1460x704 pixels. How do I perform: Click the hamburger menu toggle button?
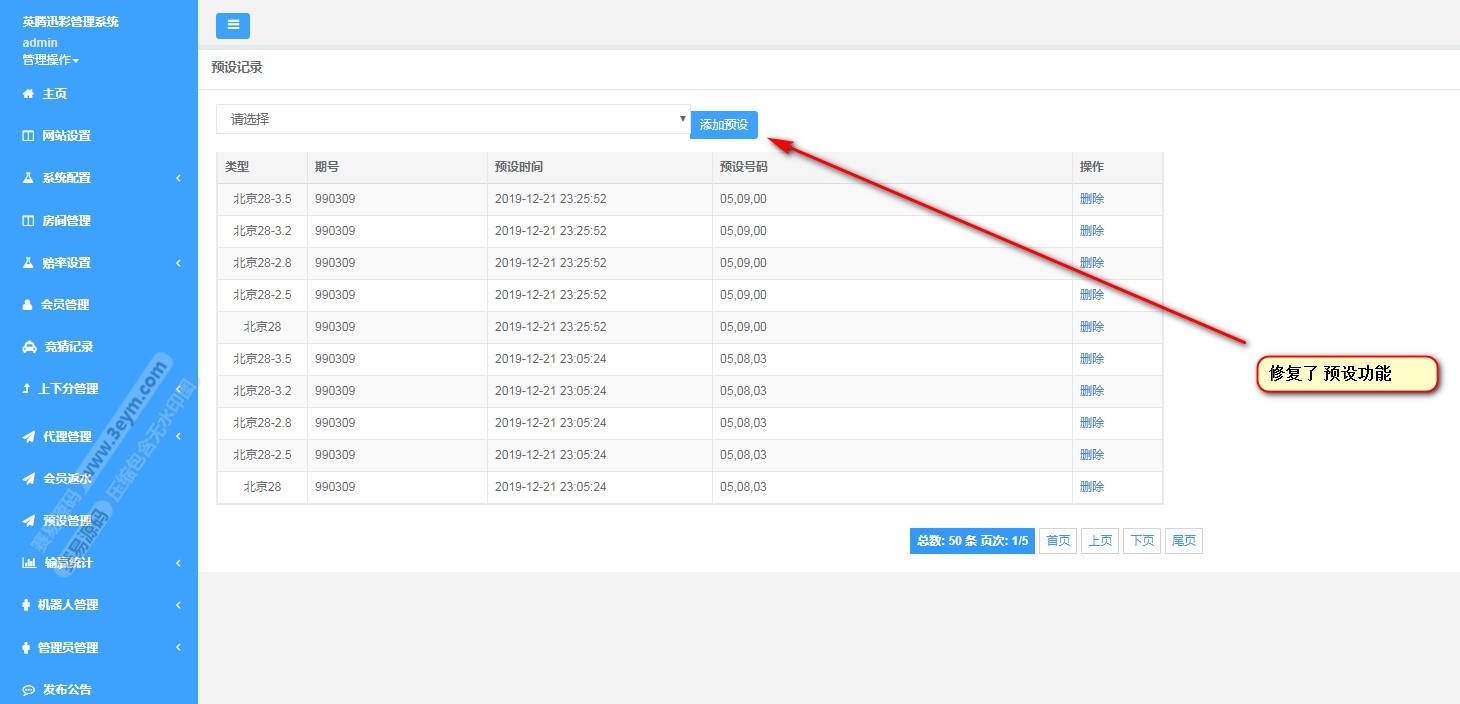click(232, 25)
